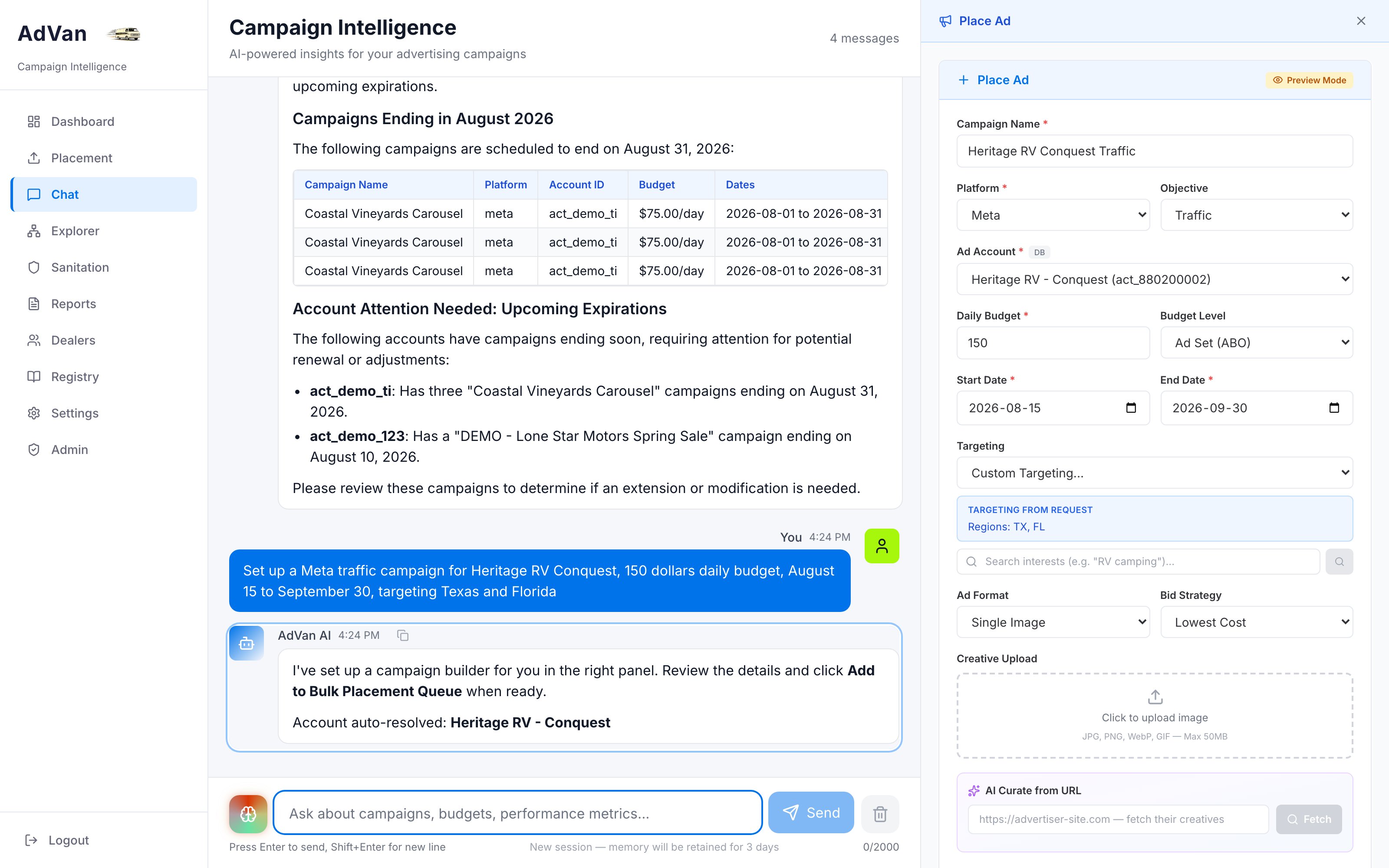This screenshot has height=868, width=1389.
Task: Click the AdVan van logo image
Action: coord(123,34)
